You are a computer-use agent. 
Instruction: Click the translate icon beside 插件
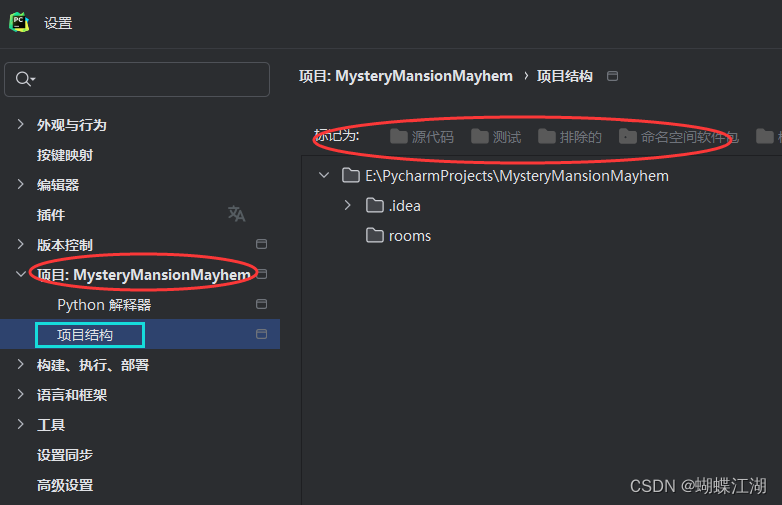point(236,214)
